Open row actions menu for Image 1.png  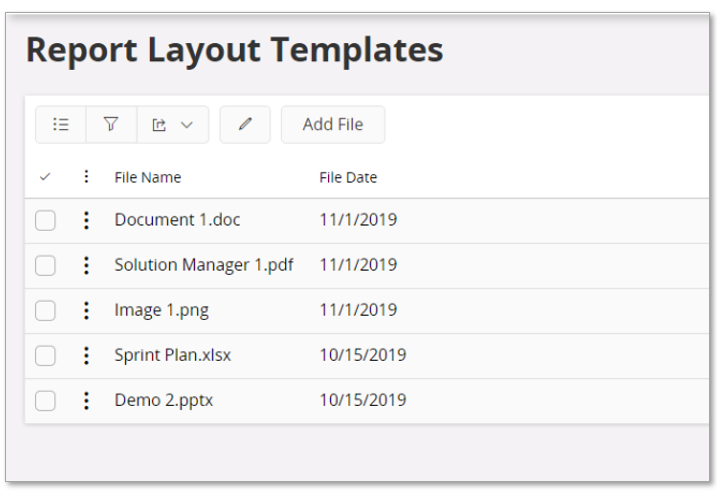click(x=86, y=310)
